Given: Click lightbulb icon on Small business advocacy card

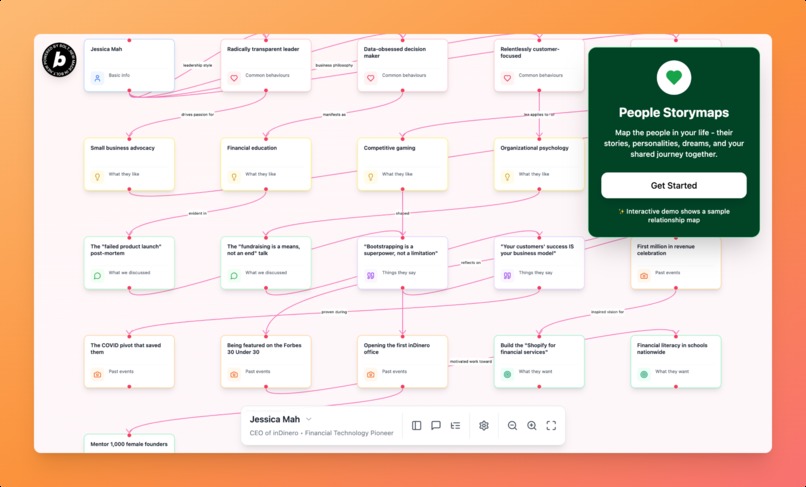Looking at the screenshot, I should (x=97, y=177).
